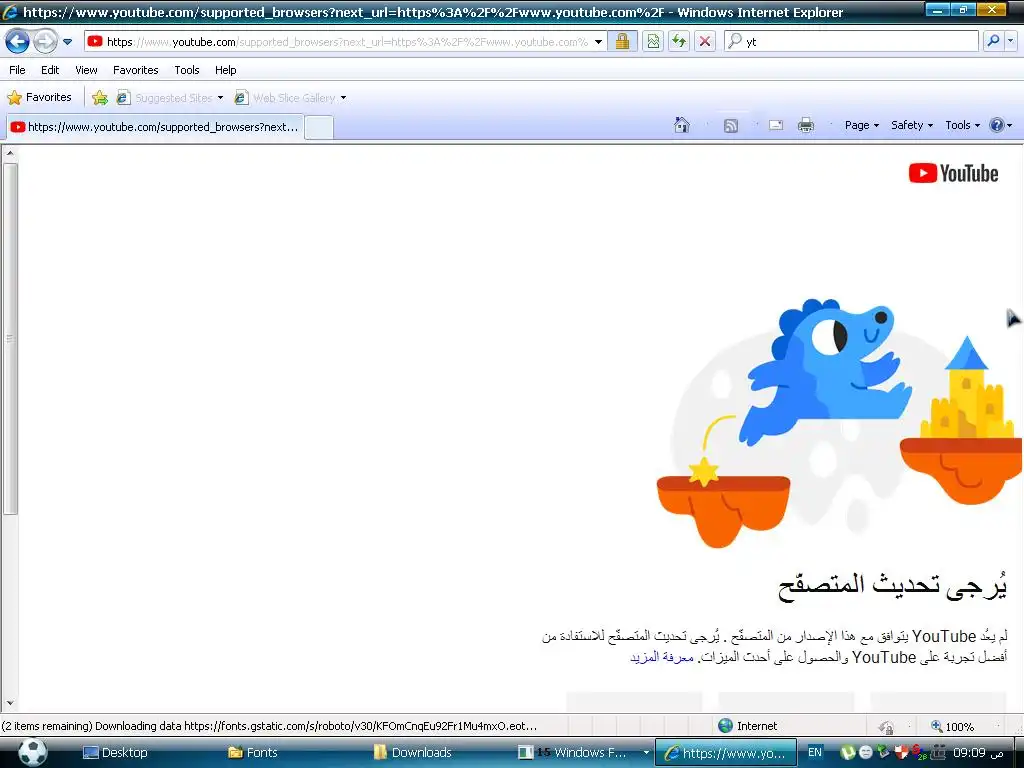The height and width of the screenshot is (768, 1024).
Task: Click the YouTube logo on the page
Action: 953,173
